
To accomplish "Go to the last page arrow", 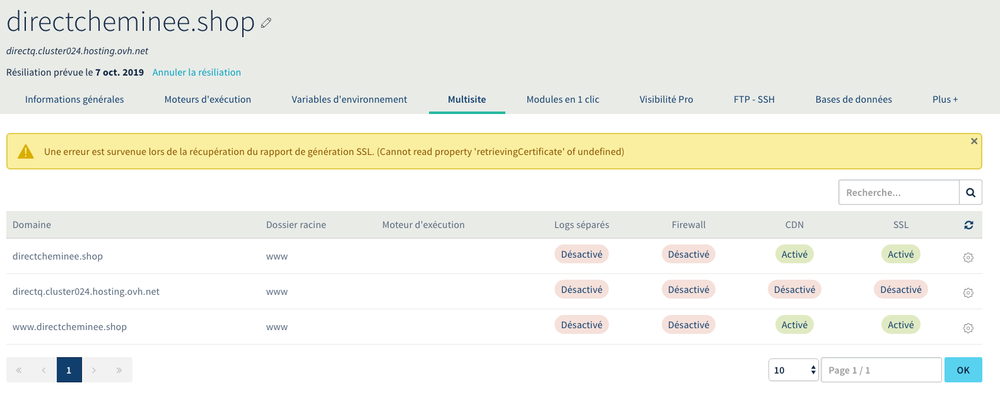I will click(x=119, y=370).
